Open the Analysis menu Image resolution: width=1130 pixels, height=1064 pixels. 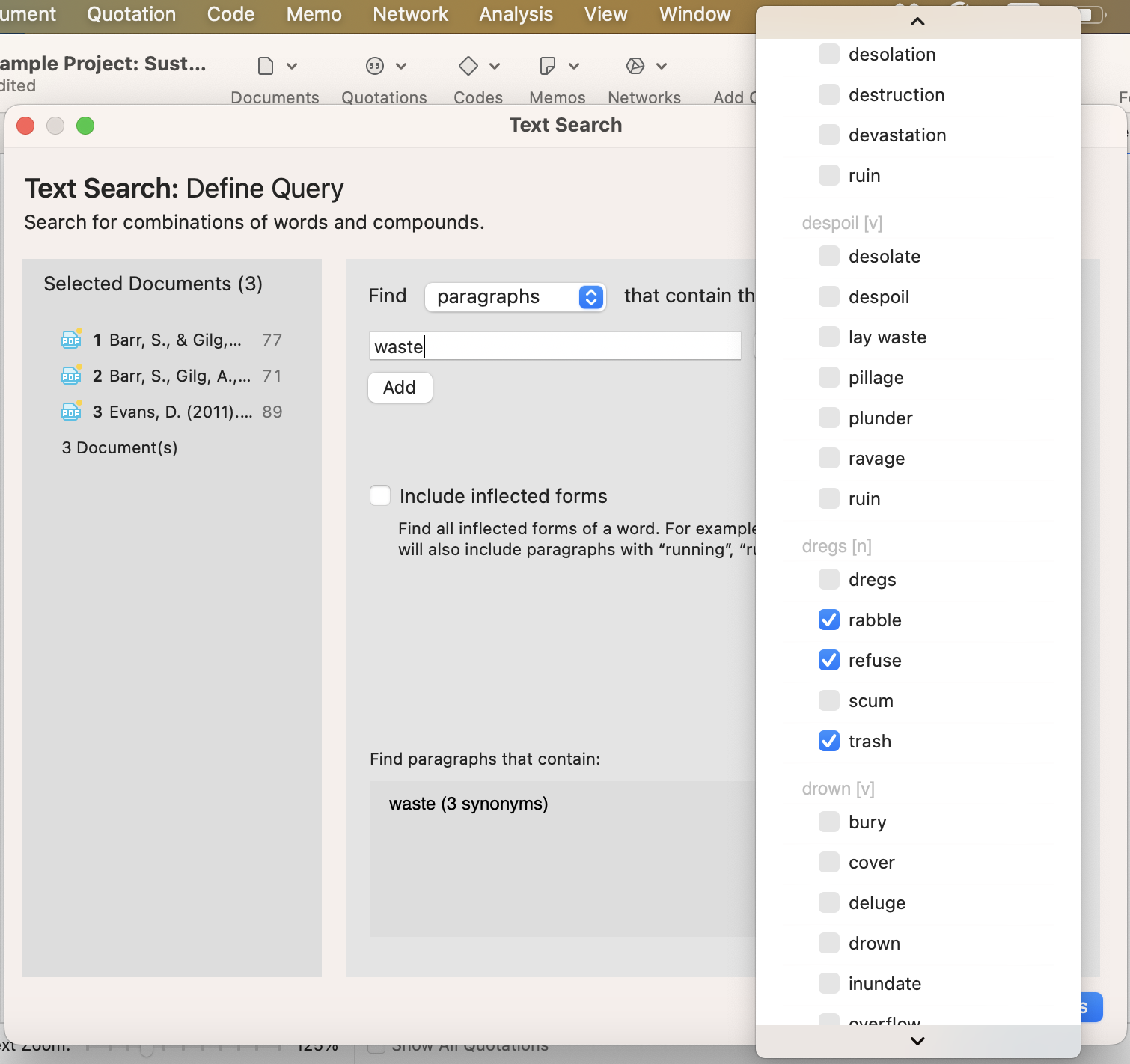[516, 14]
